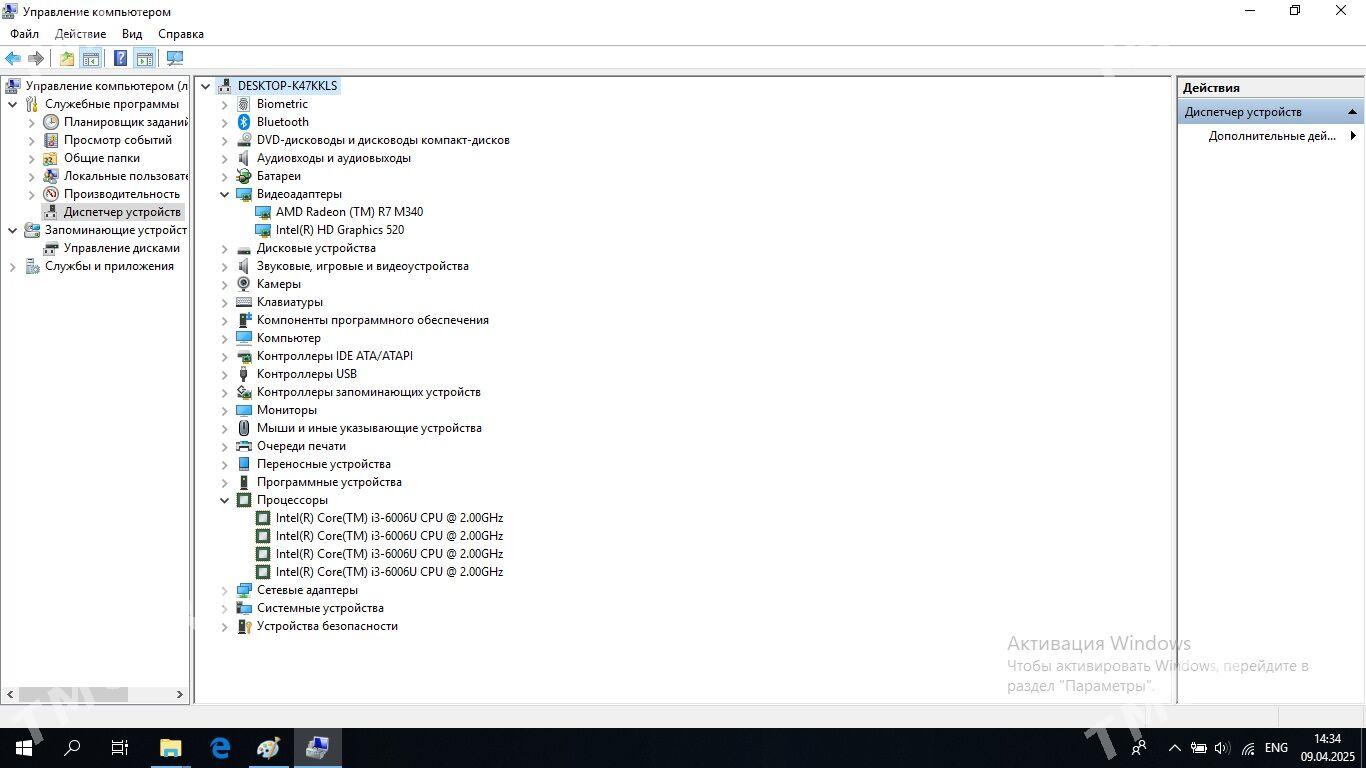Open the Help question mark toolbar icon
The image size is (1366, 768).
pyautogui.click(x=120, y=58)
